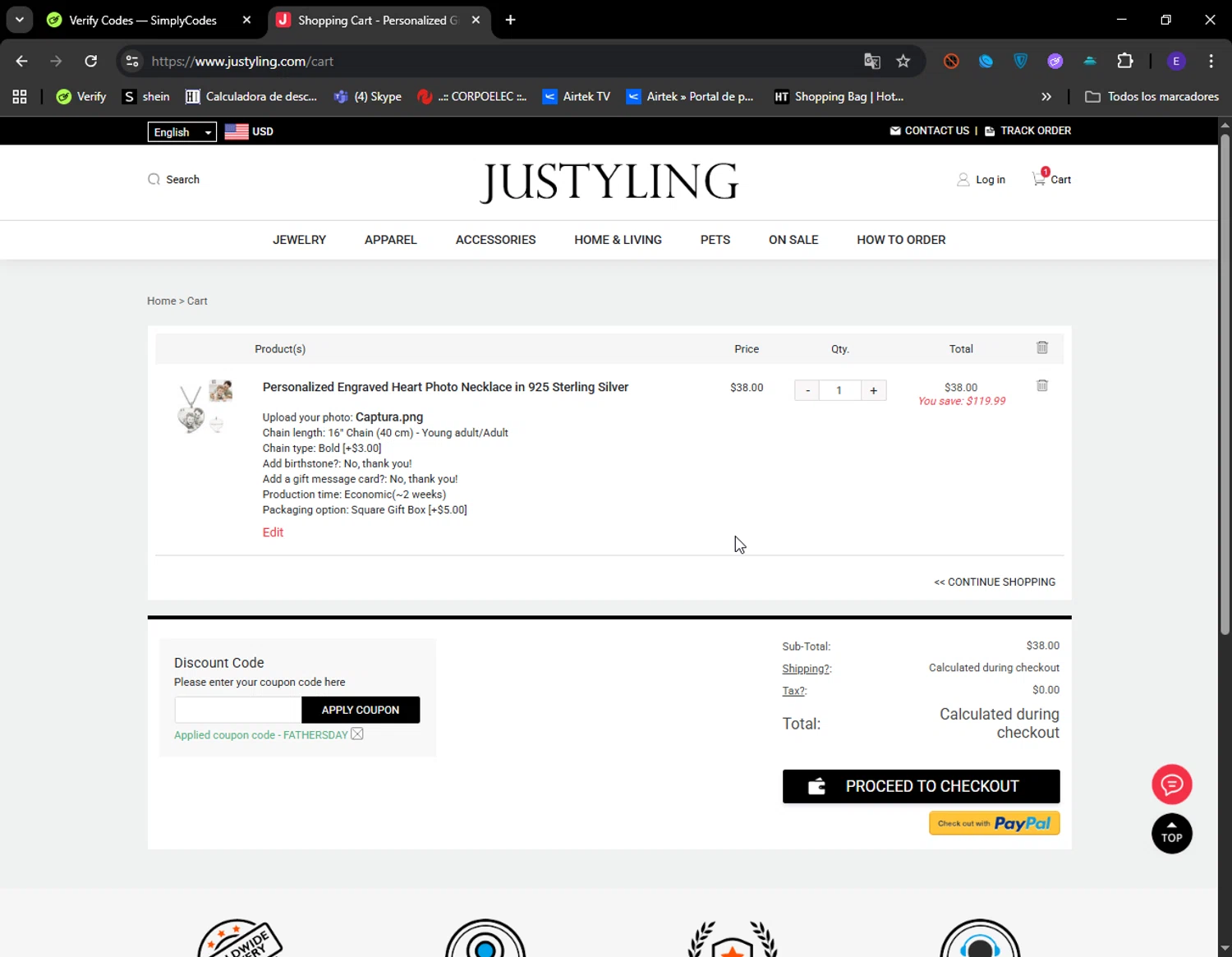Open the ACCESSORIES menu
The height and width of the screenshot is (957, 1232).
click(495, 240)
